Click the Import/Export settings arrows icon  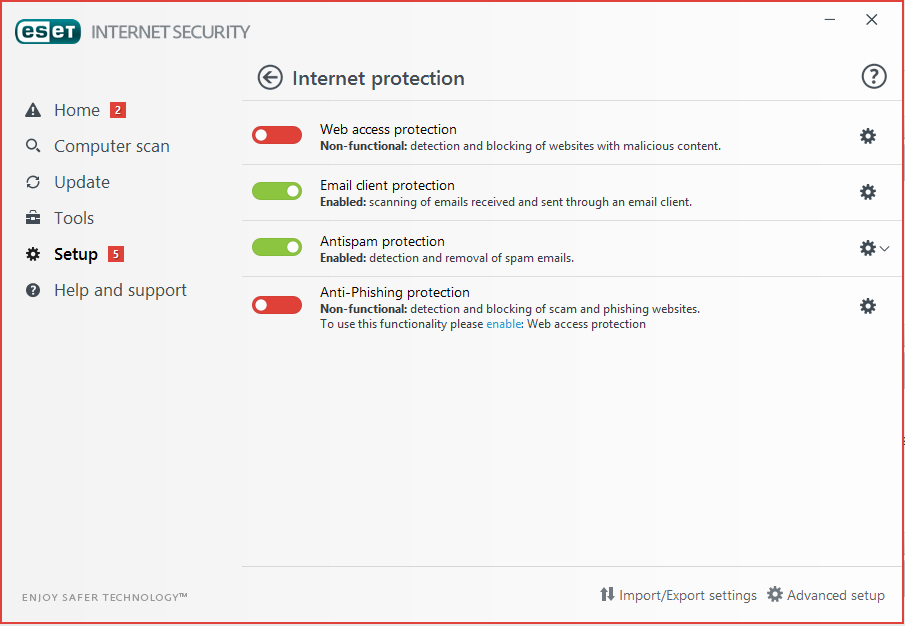click(607, 594)
